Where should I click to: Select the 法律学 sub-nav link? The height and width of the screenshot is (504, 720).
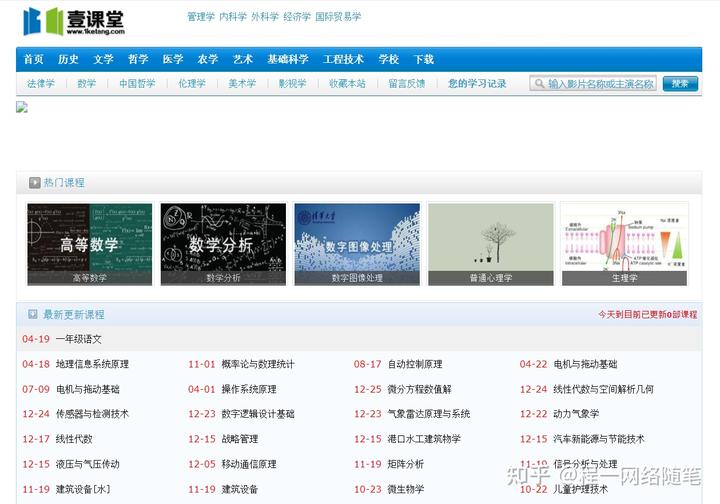[41, 84]
